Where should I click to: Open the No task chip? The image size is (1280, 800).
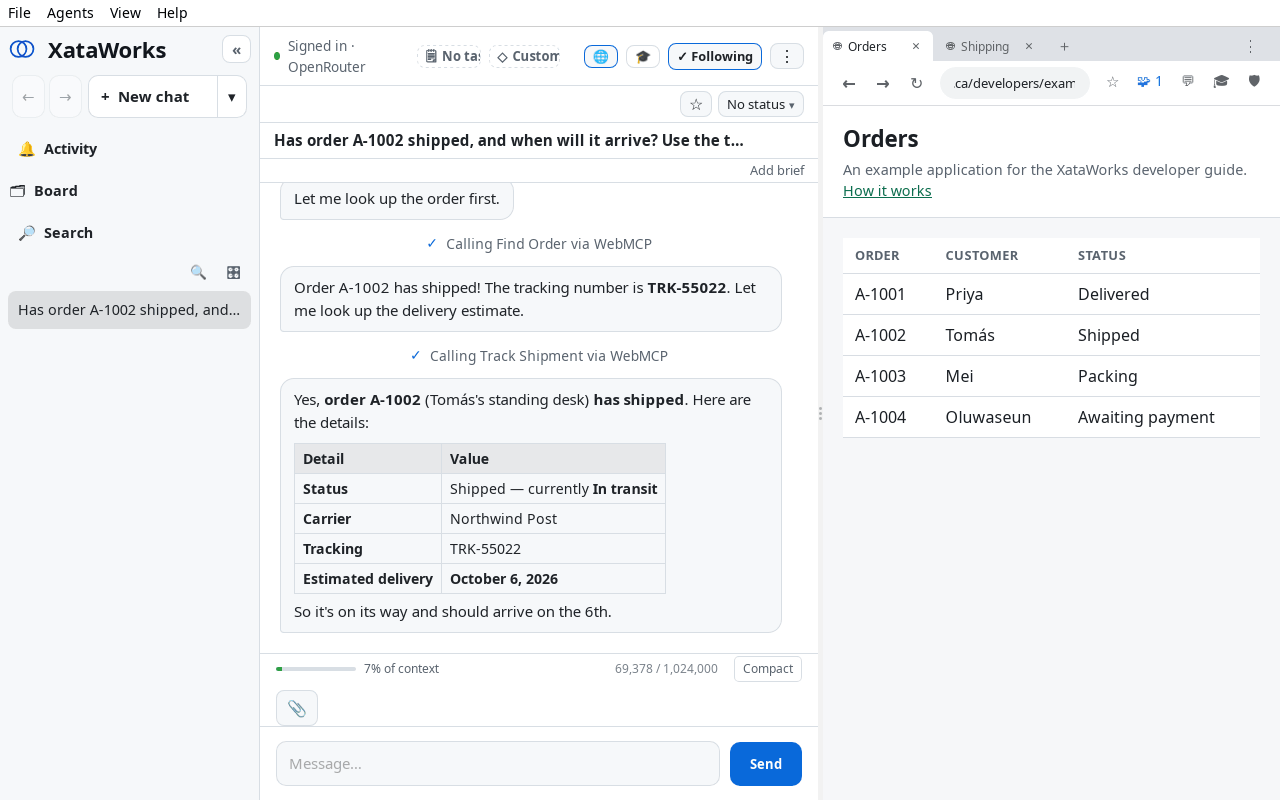[449, 57]
